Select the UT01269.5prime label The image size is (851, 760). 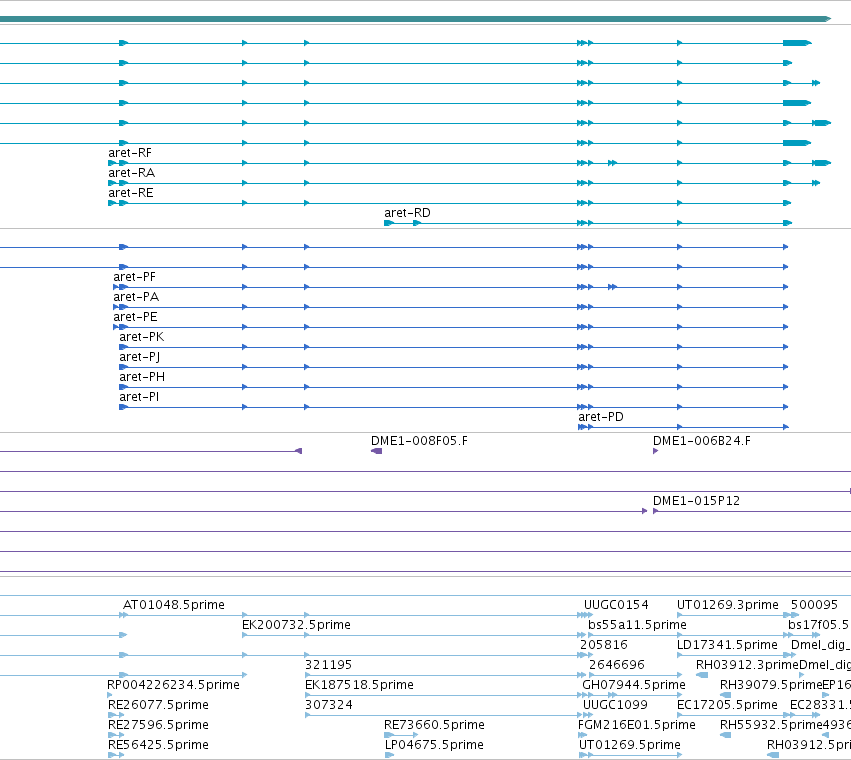pos(630,745)
